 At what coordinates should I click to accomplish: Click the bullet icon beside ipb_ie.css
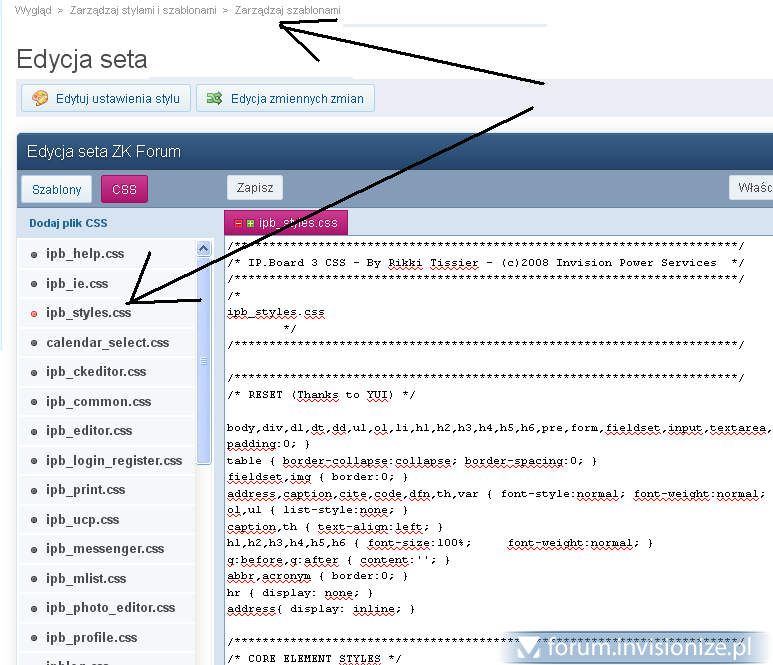[34, 284]
